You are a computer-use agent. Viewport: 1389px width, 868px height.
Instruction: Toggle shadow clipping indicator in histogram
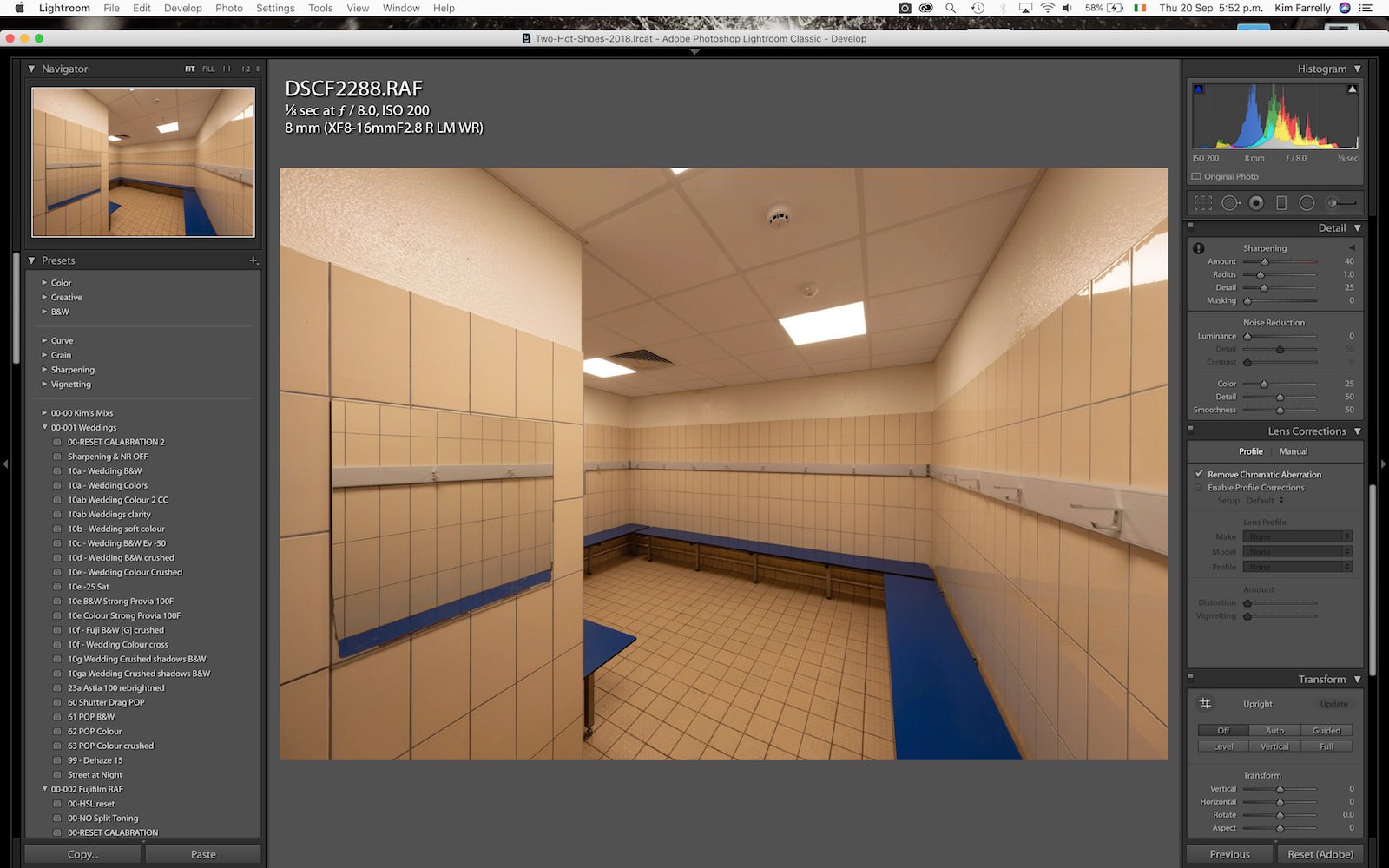pyautogui.click(x=1199, y=89)
